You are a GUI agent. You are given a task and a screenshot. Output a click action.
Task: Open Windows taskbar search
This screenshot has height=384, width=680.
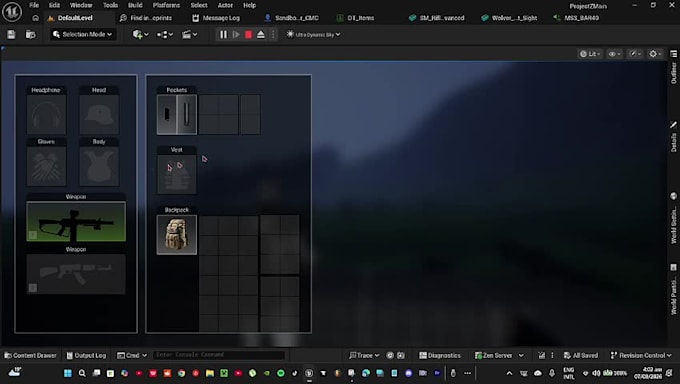tap(82, 373)
